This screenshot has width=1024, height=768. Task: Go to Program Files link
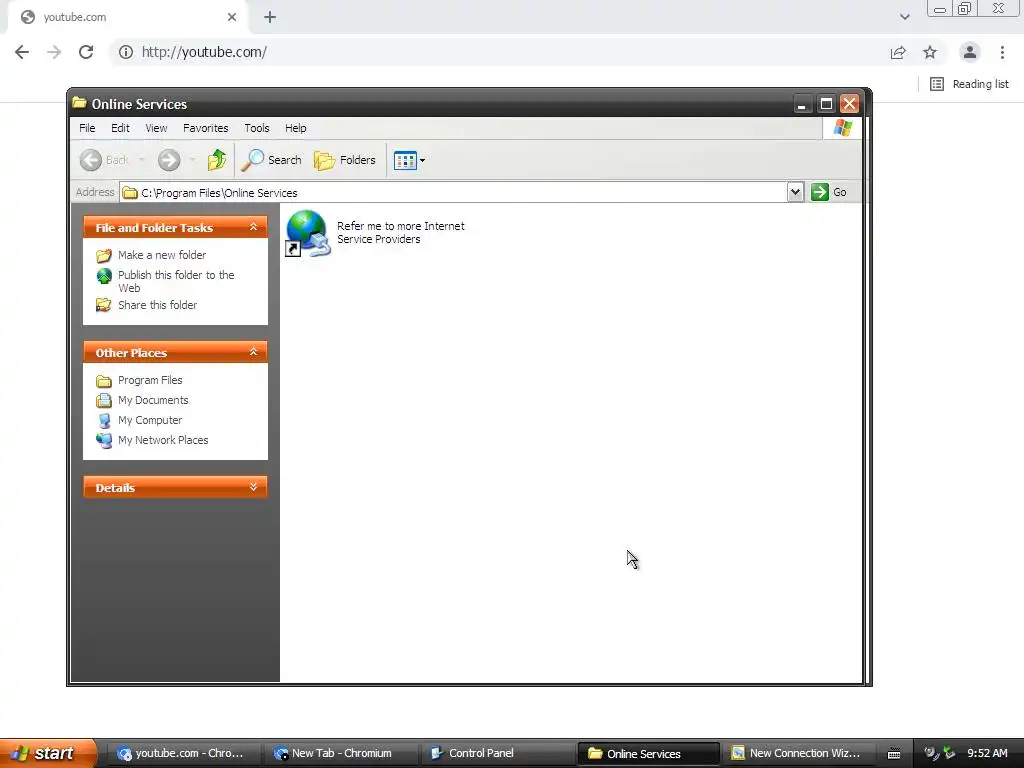150,380
